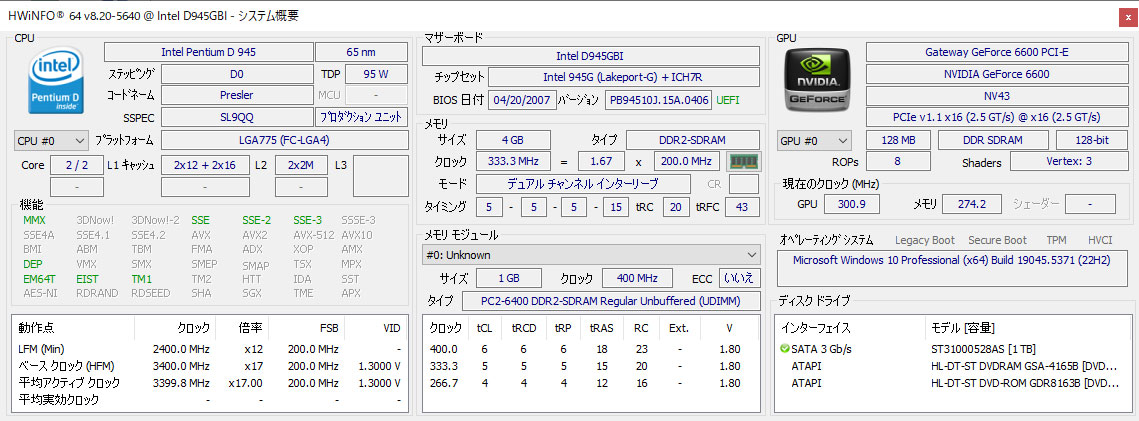
Task: Select the ST31000528AS [1 TB] drive row
Action: click(x=954, y=349)
